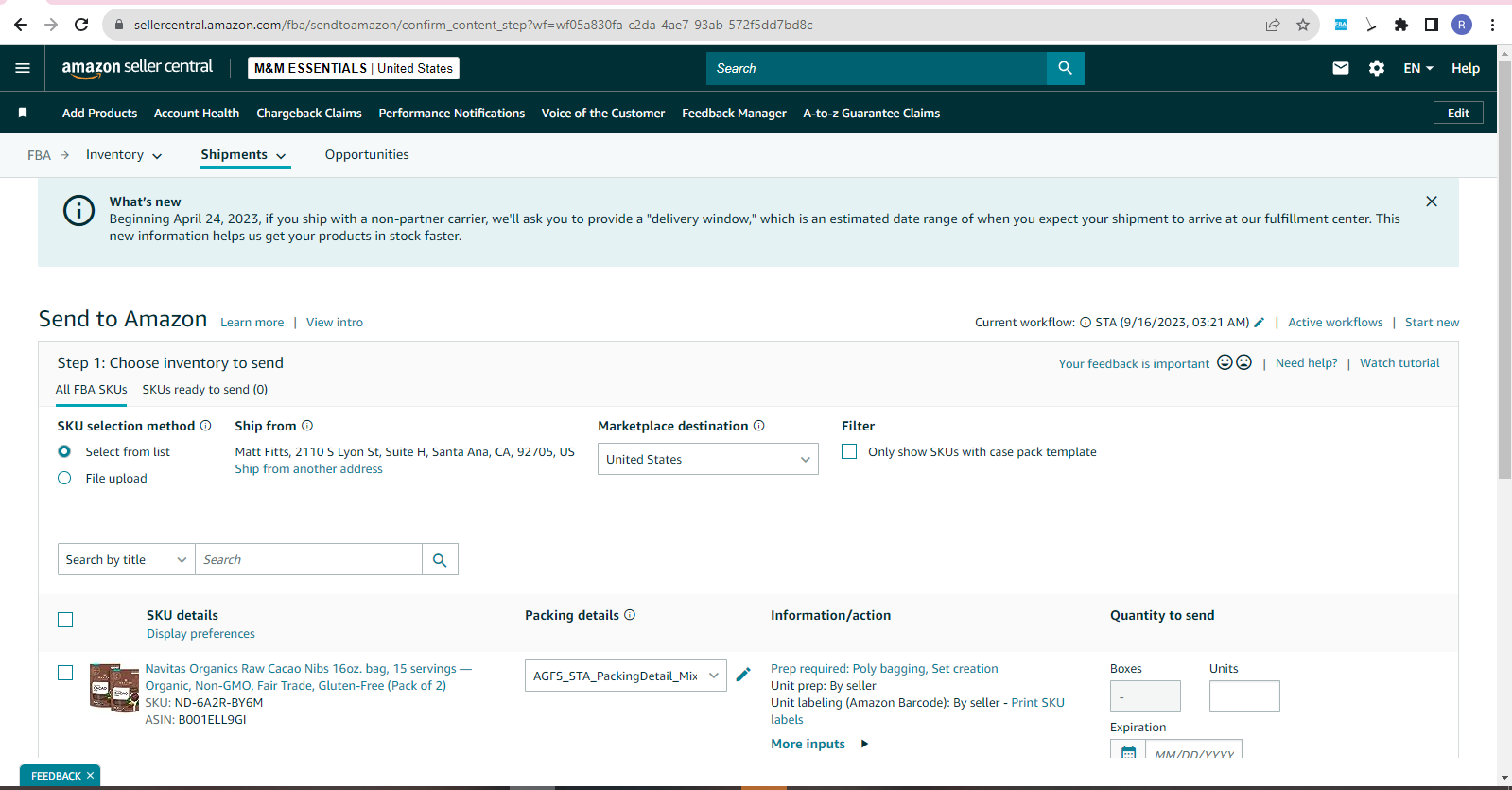The height and width of the screenshot is (790, 1512).
Task: Open Voice of the Customer page
Action: [x=603, y=113]
